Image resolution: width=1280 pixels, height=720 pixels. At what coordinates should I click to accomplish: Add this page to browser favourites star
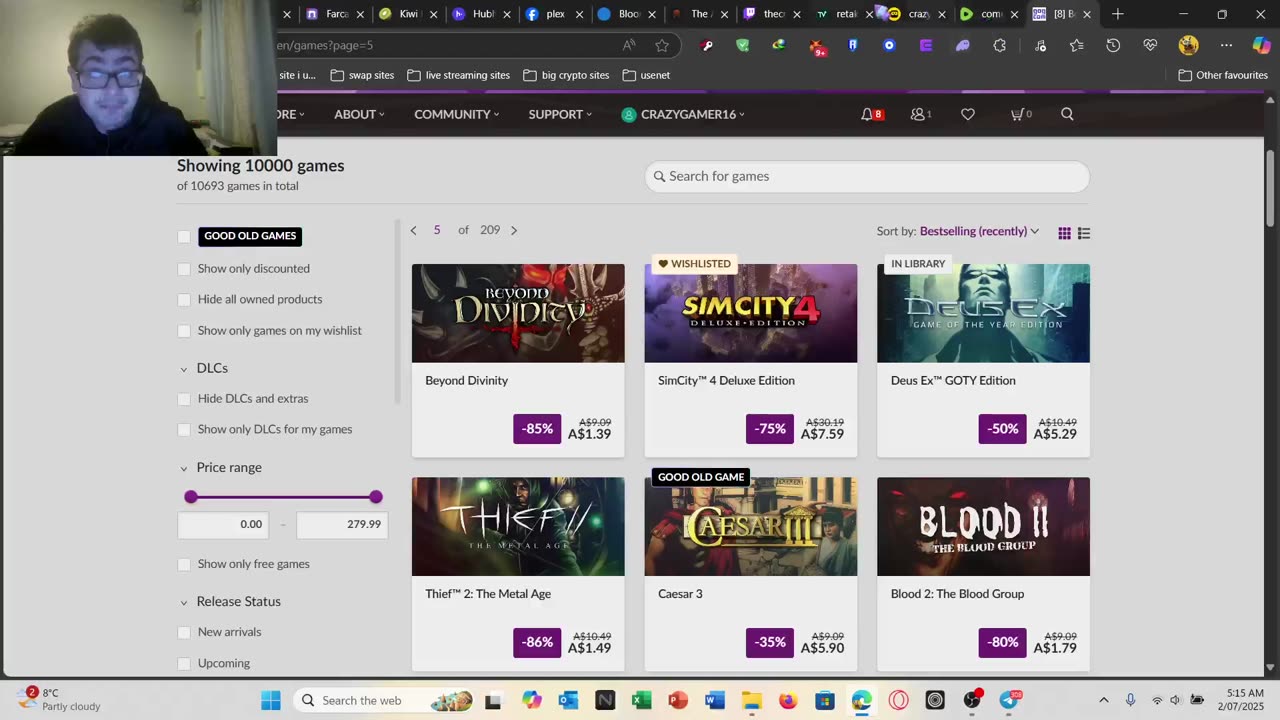pyautogui.click(x=662, y=45)
